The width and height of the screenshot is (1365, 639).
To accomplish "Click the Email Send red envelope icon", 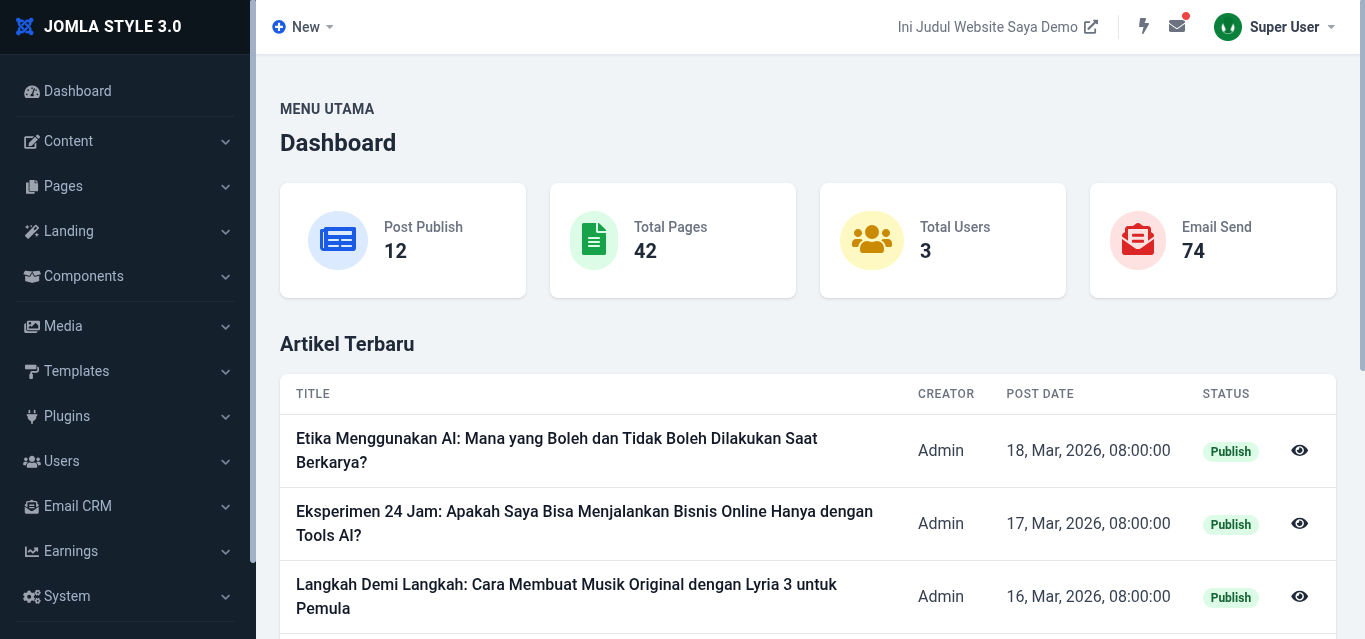I will pos(1138,240).
